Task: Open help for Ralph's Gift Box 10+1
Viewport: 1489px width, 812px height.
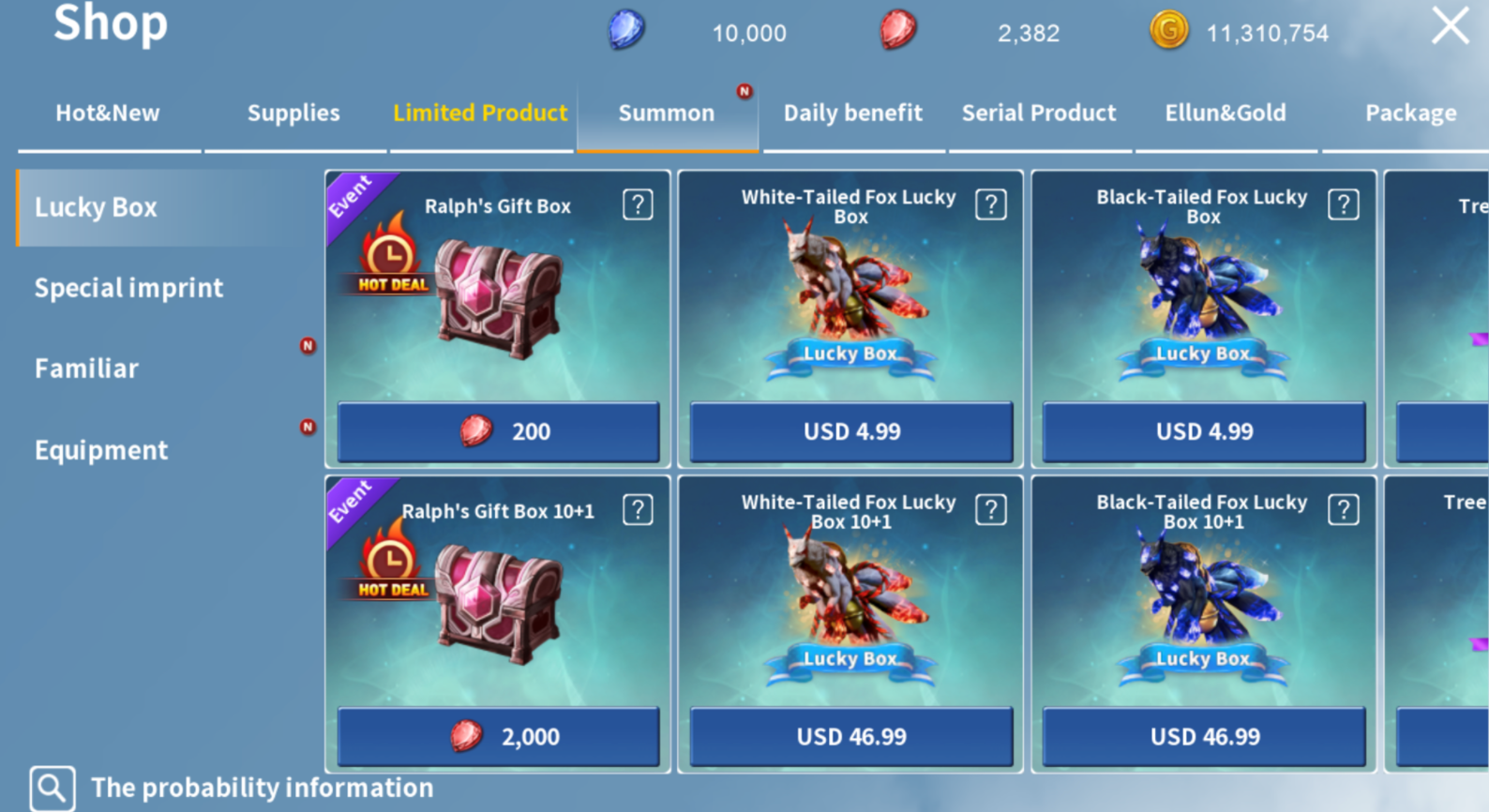Action: pyautogui.click(x=638, y=510)
